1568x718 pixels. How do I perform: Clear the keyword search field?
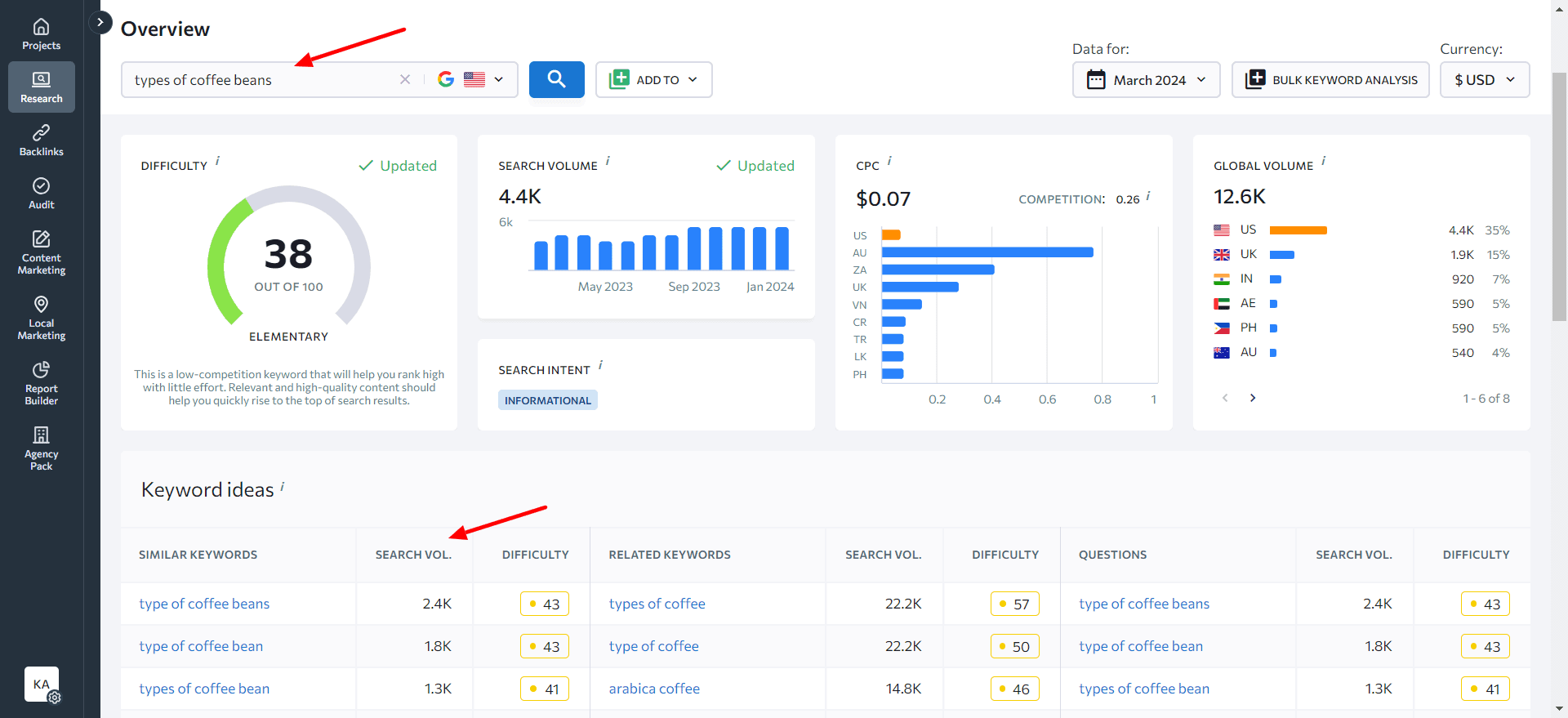tap(405, 79)
